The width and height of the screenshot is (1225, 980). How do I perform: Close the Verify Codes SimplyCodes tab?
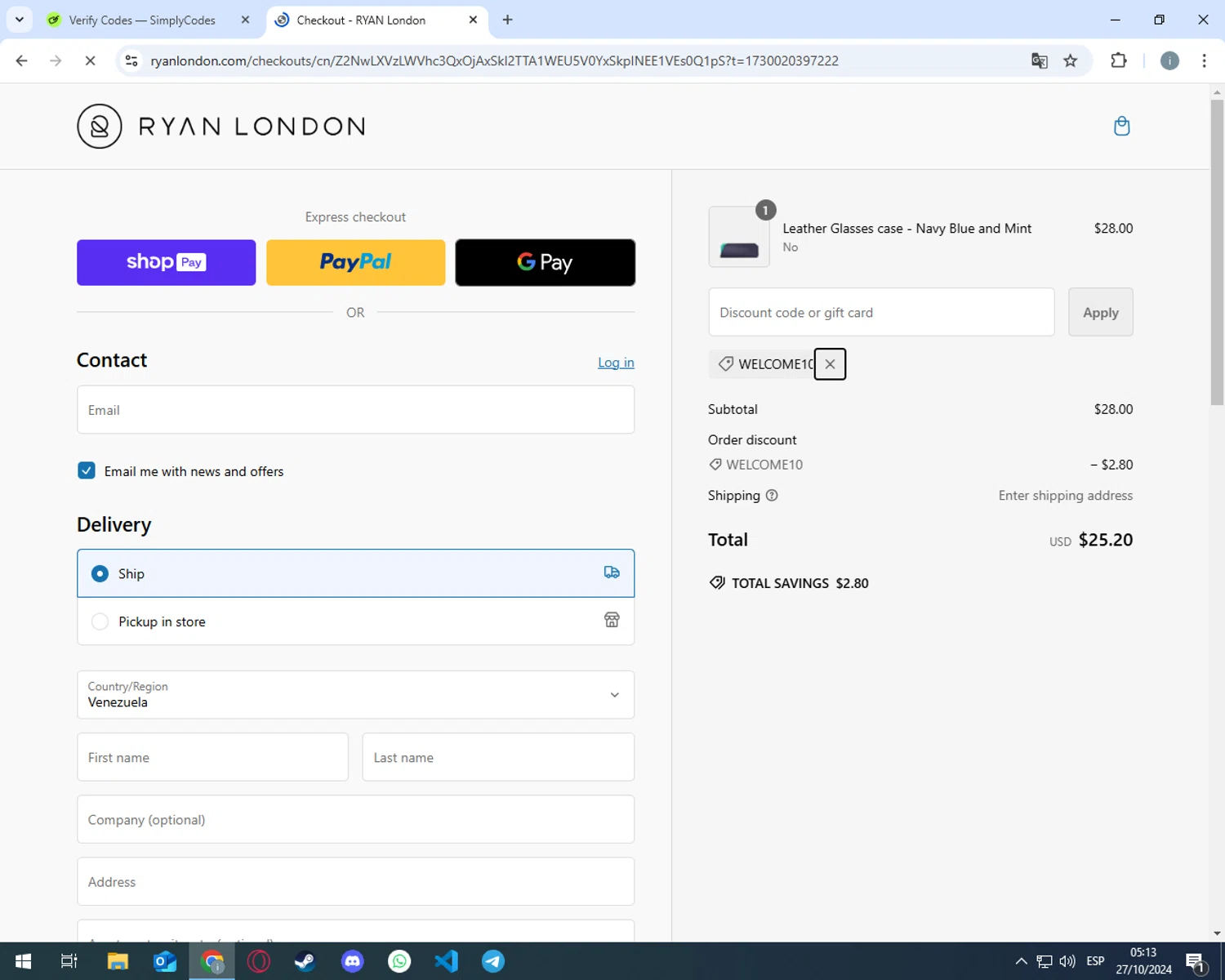pos(245,20)
